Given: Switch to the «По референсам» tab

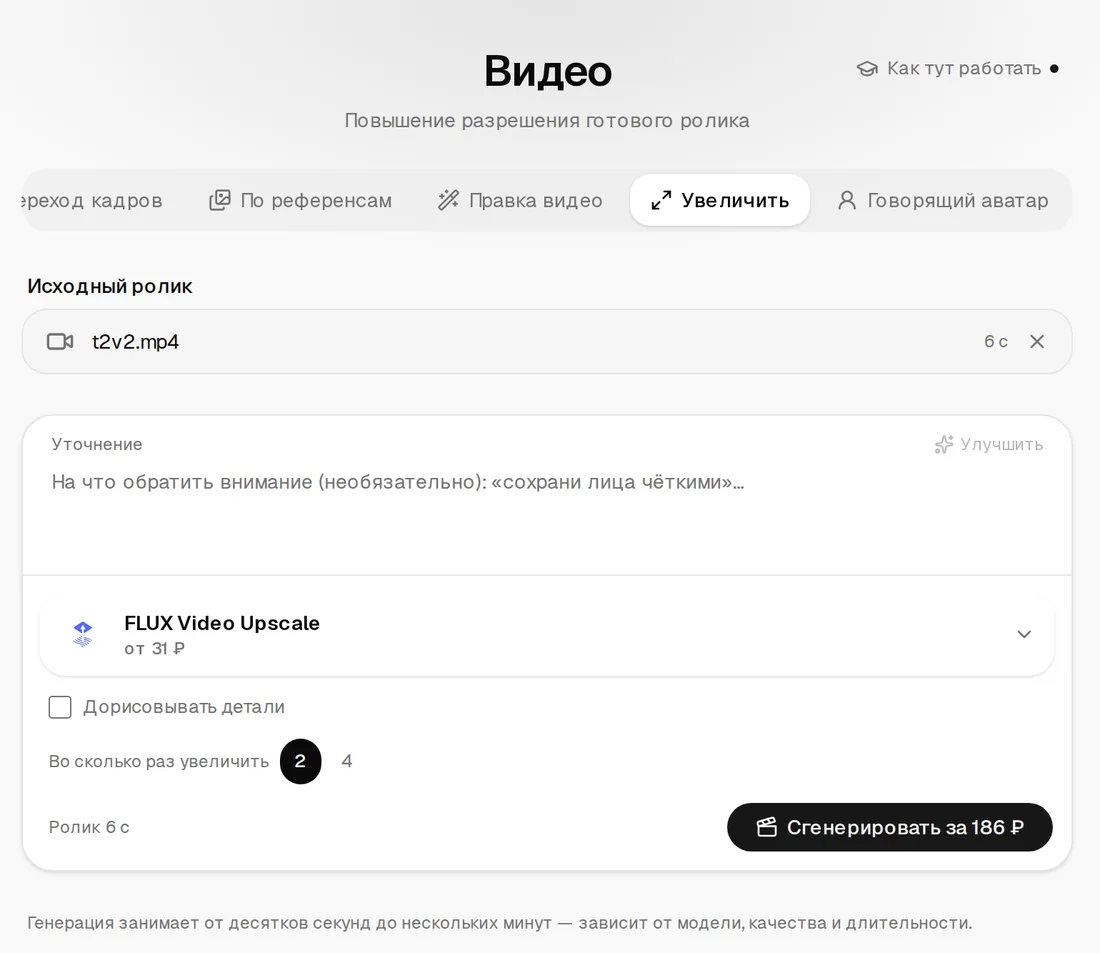Looking at the screenshot, I should pyautogui.click(x=300, y=200).
